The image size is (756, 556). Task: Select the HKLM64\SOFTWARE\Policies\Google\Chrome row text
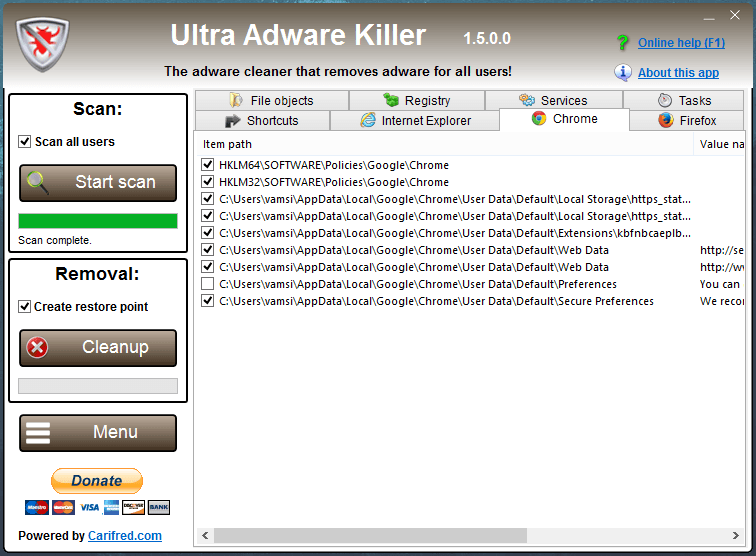coord(334,165)
